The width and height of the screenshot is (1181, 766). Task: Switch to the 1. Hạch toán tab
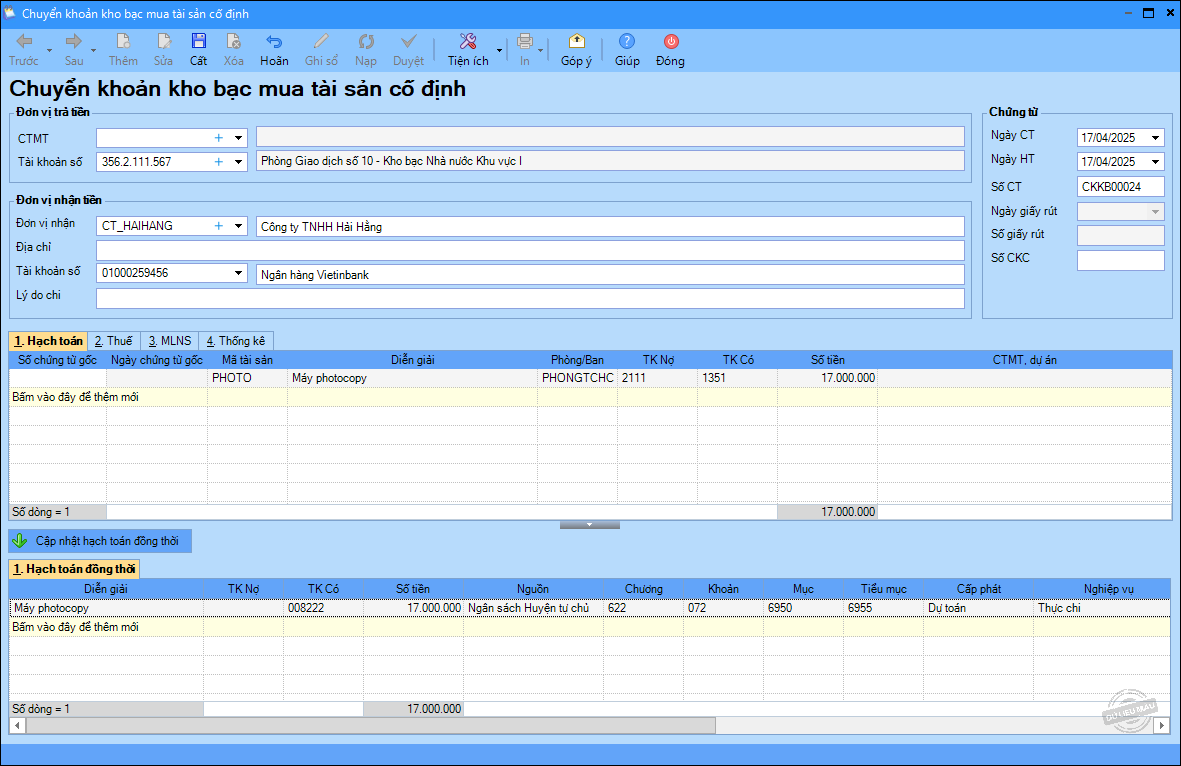pyautogui.click(x=48, y=340)
